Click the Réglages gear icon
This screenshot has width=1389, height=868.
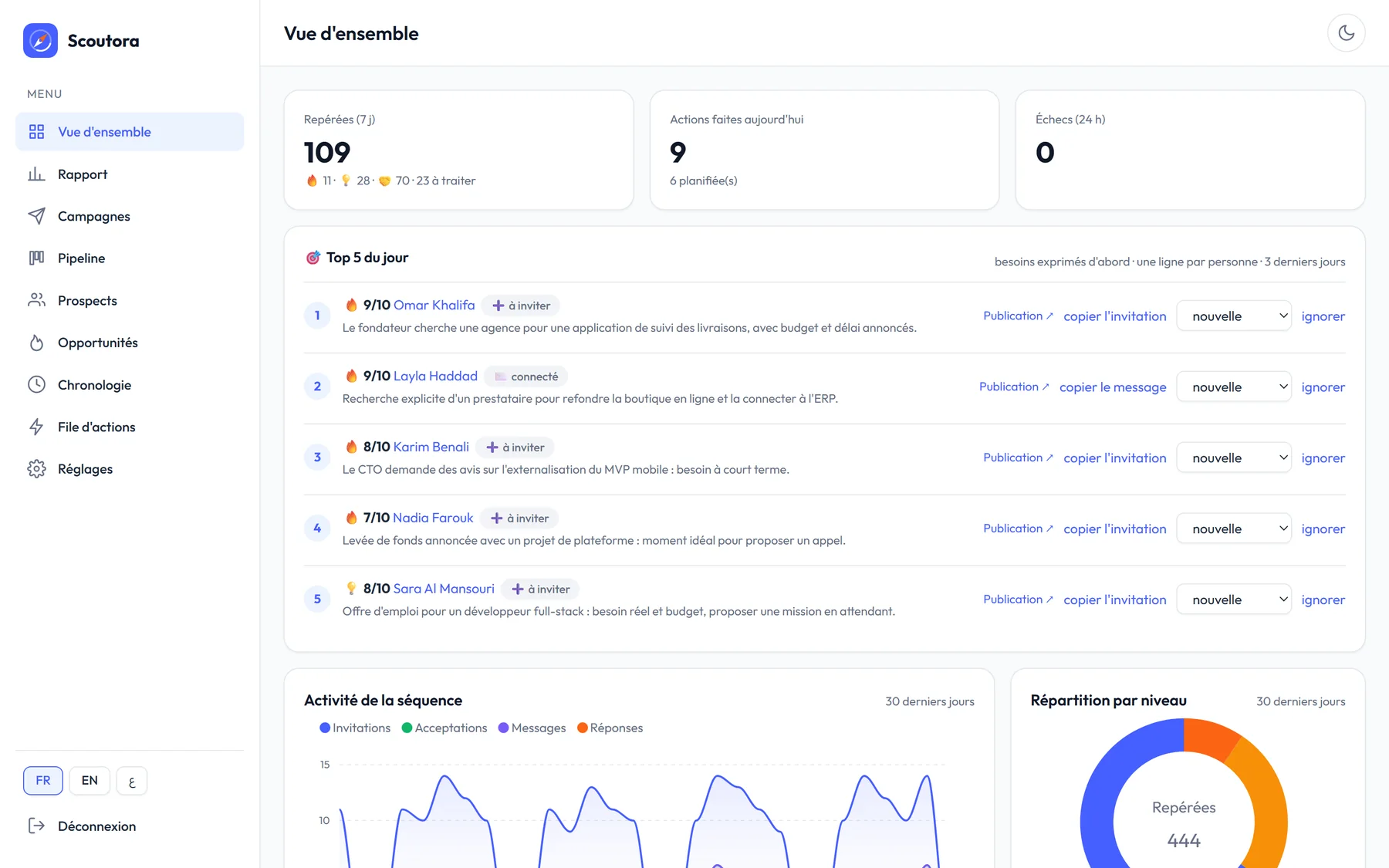(36, 468)
